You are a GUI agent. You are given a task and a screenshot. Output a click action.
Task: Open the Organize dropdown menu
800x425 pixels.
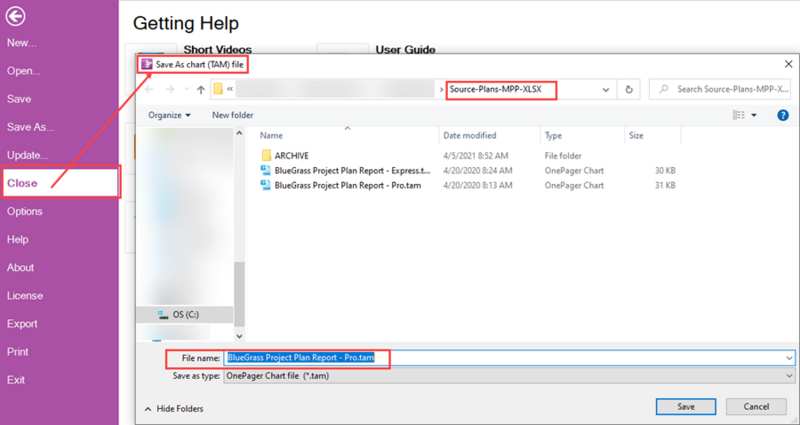169,115
